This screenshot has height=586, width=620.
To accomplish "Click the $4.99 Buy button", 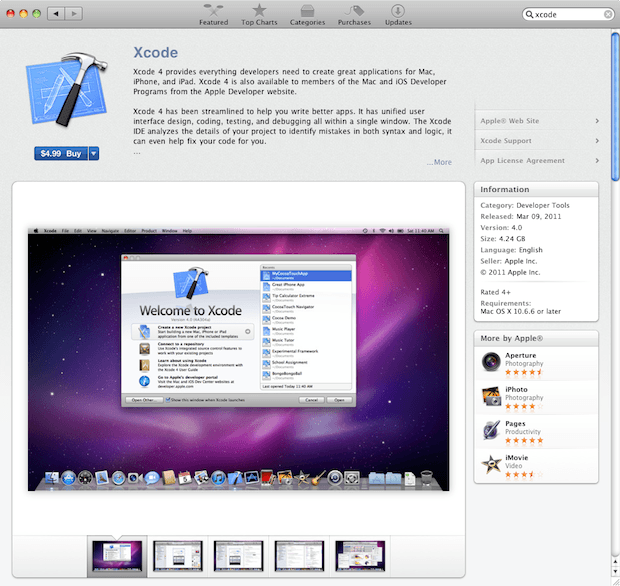I will [61, 154].
